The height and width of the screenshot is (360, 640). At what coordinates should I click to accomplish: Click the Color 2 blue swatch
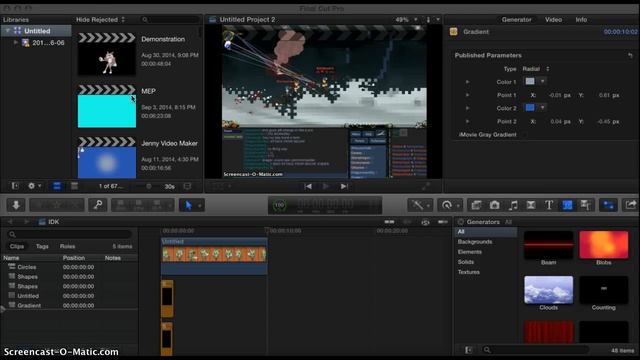tap(530, 108)
